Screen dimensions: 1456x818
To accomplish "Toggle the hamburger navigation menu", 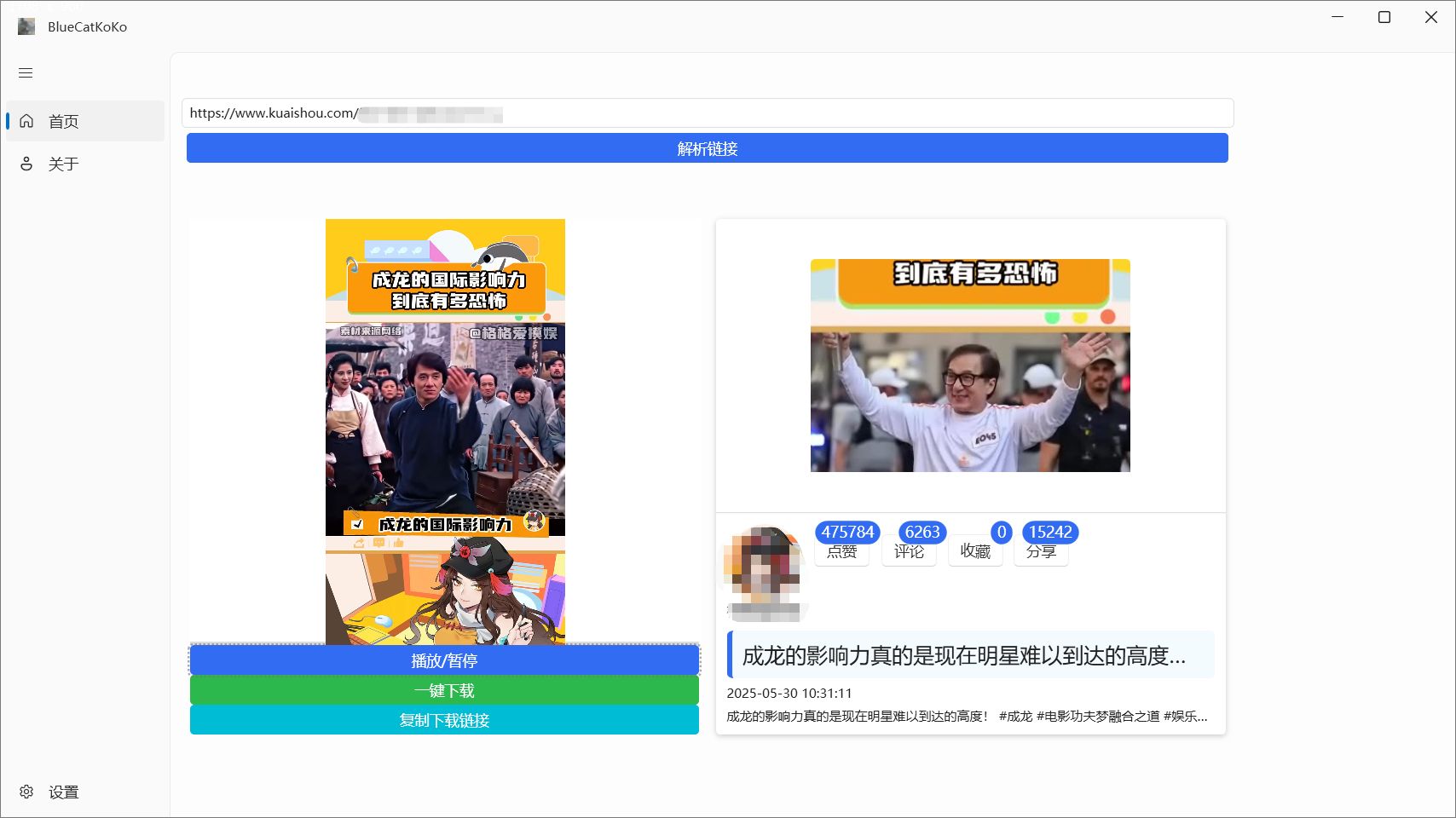I will [26, 73].
